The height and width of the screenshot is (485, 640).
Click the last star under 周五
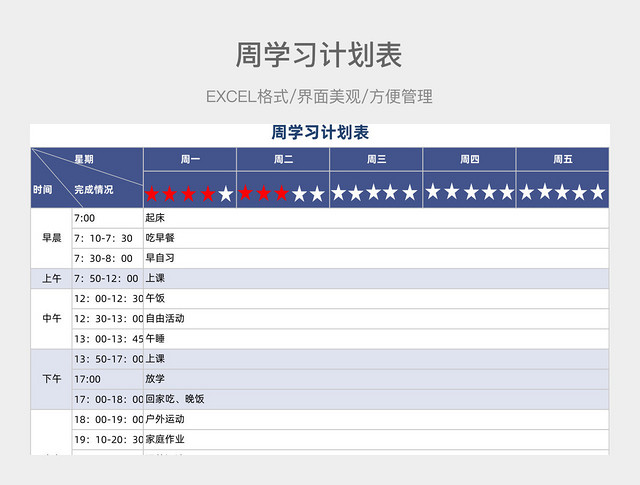(598, 191)
